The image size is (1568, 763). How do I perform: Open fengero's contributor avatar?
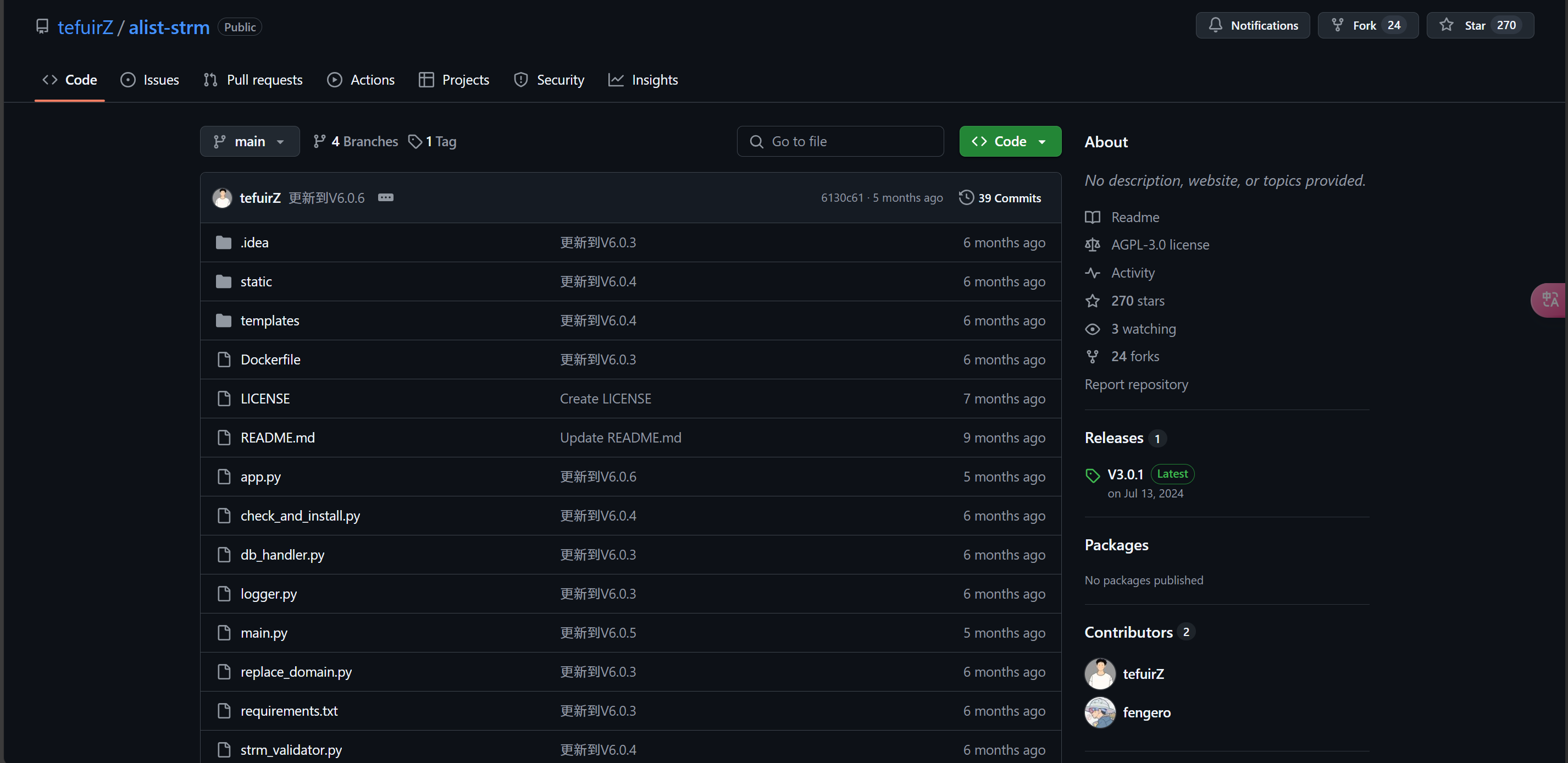coord(1099,712)
